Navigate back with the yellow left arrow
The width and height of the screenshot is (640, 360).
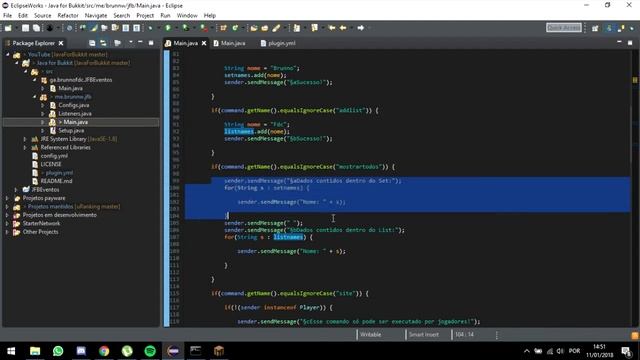(343, 28)
